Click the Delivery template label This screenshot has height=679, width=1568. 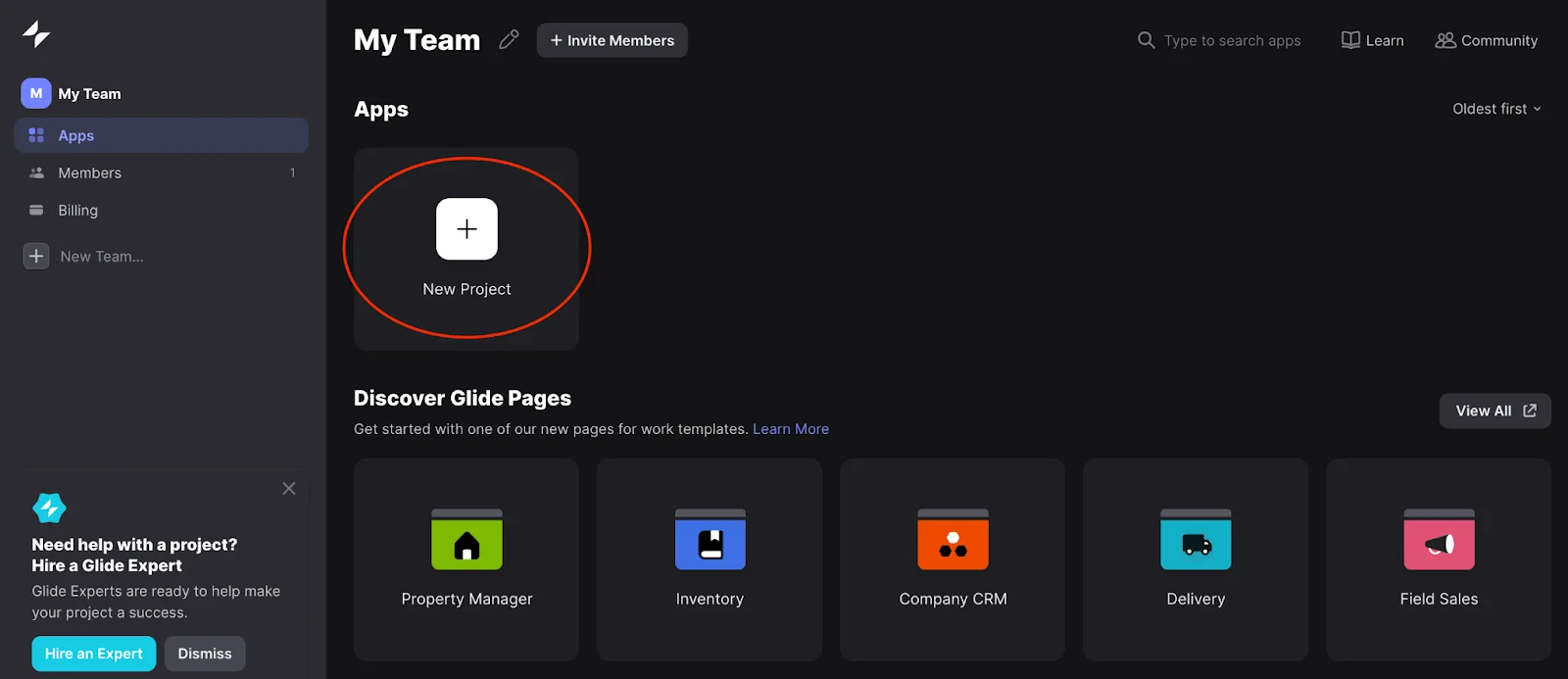(x=1196, y=599)
